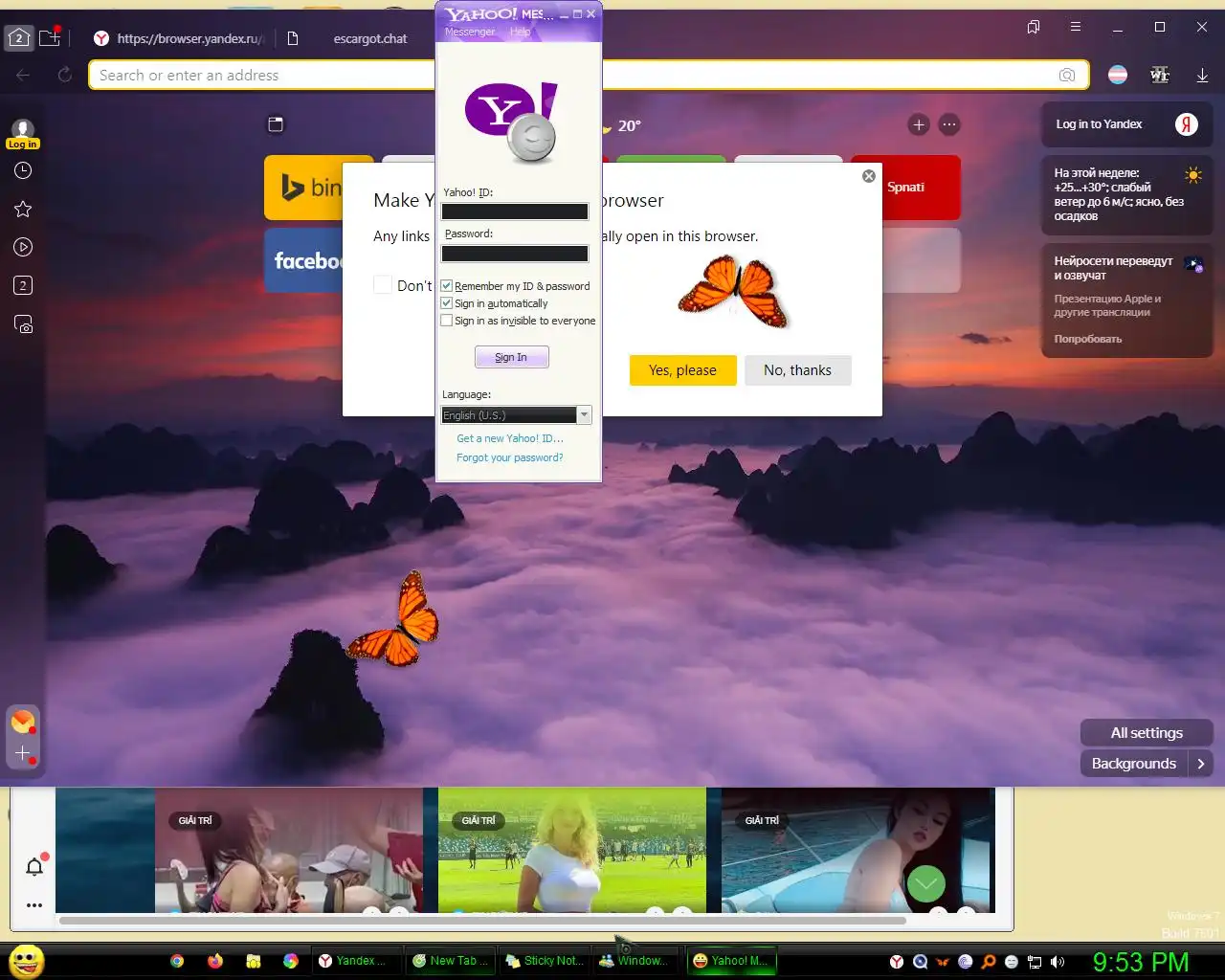Toggle Remember my ID & password checkbox
Screen dimensions: 1225x980
click(446, 285)
